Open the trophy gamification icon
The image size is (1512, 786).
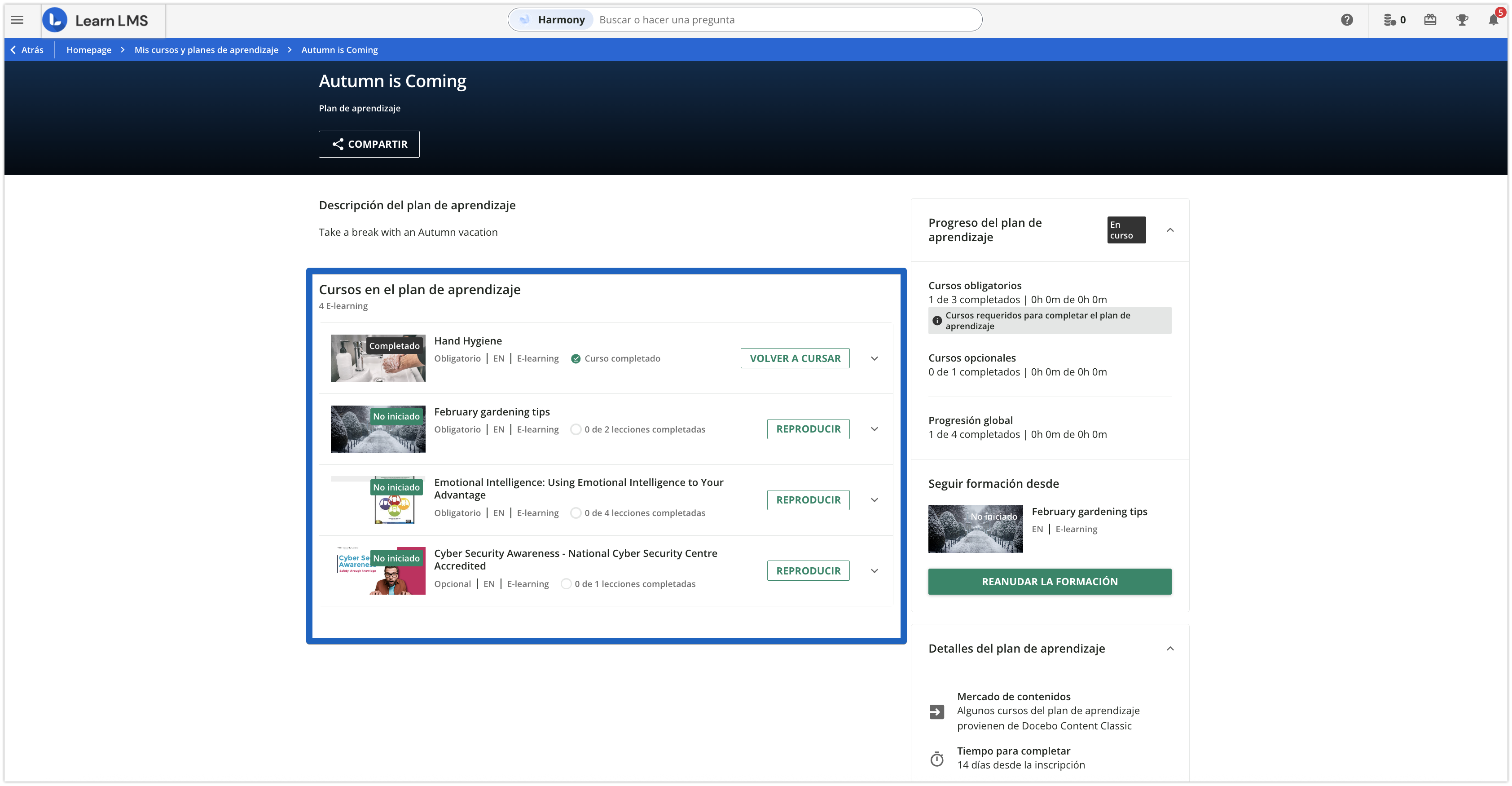pos(1462,20)
